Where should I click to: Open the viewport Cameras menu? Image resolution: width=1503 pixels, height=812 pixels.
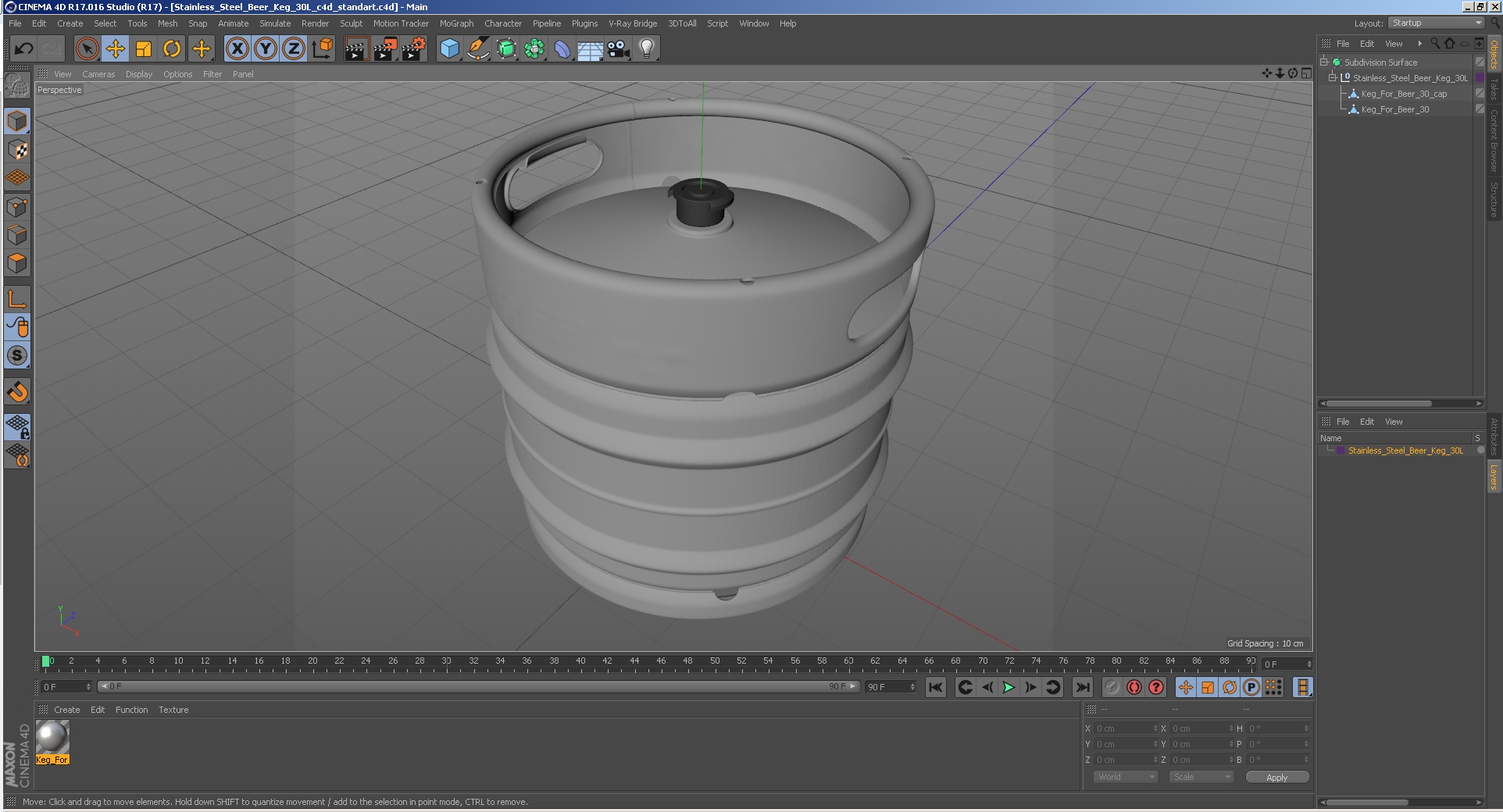point(98,74)
